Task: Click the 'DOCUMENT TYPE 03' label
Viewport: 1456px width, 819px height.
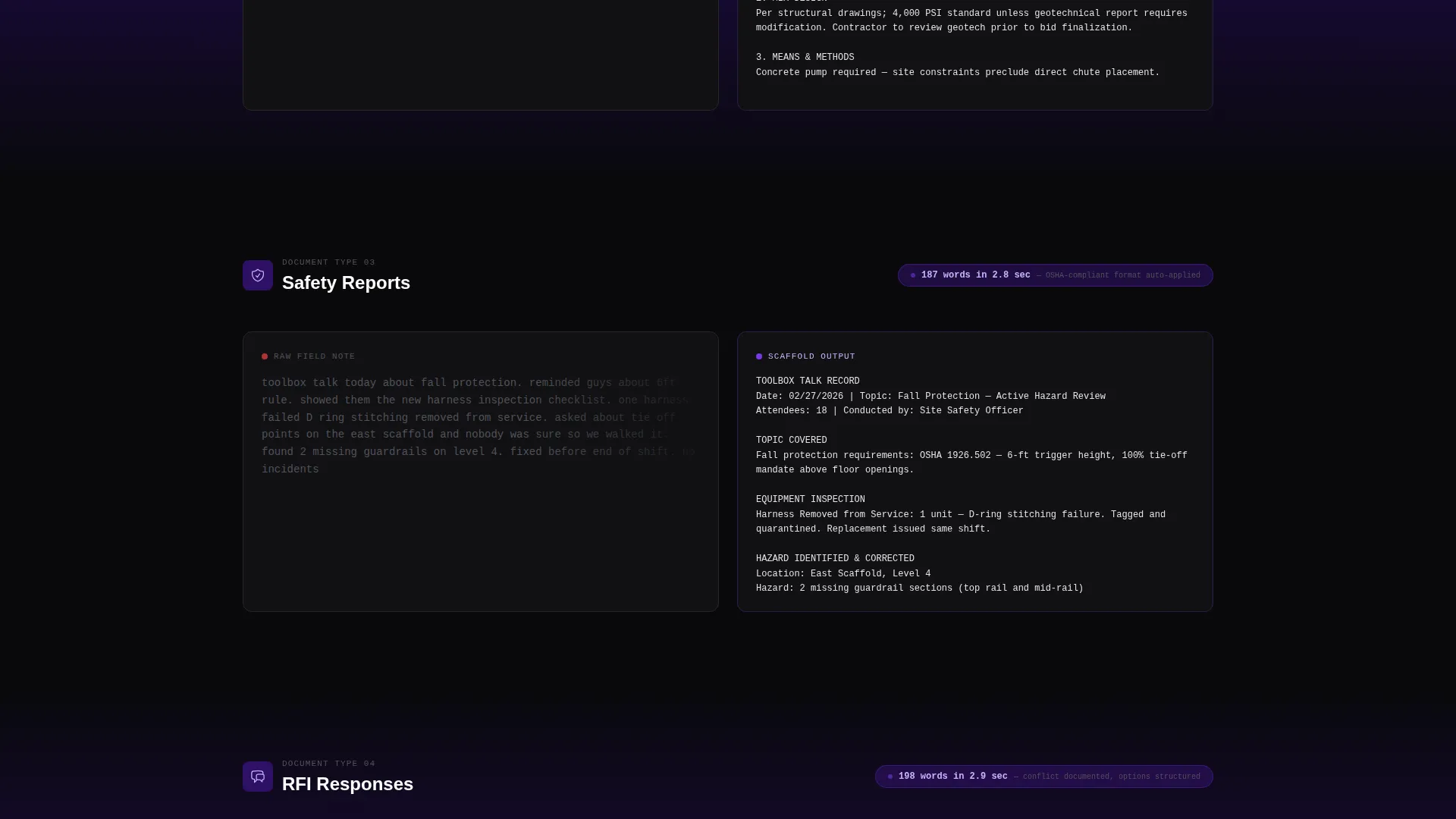Action: tap(328, 262)
